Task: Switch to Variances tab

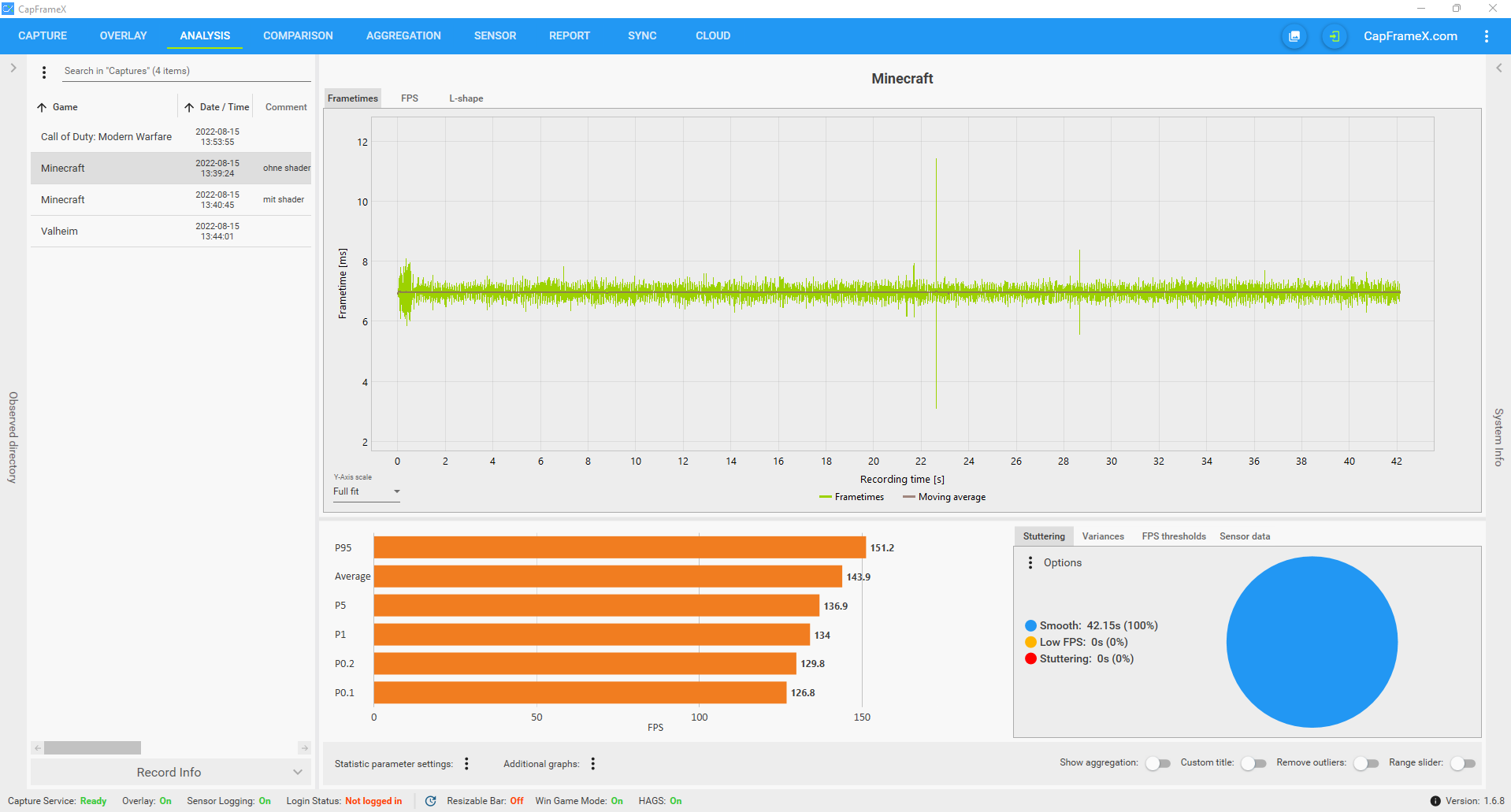Action: pos(1103,536)
